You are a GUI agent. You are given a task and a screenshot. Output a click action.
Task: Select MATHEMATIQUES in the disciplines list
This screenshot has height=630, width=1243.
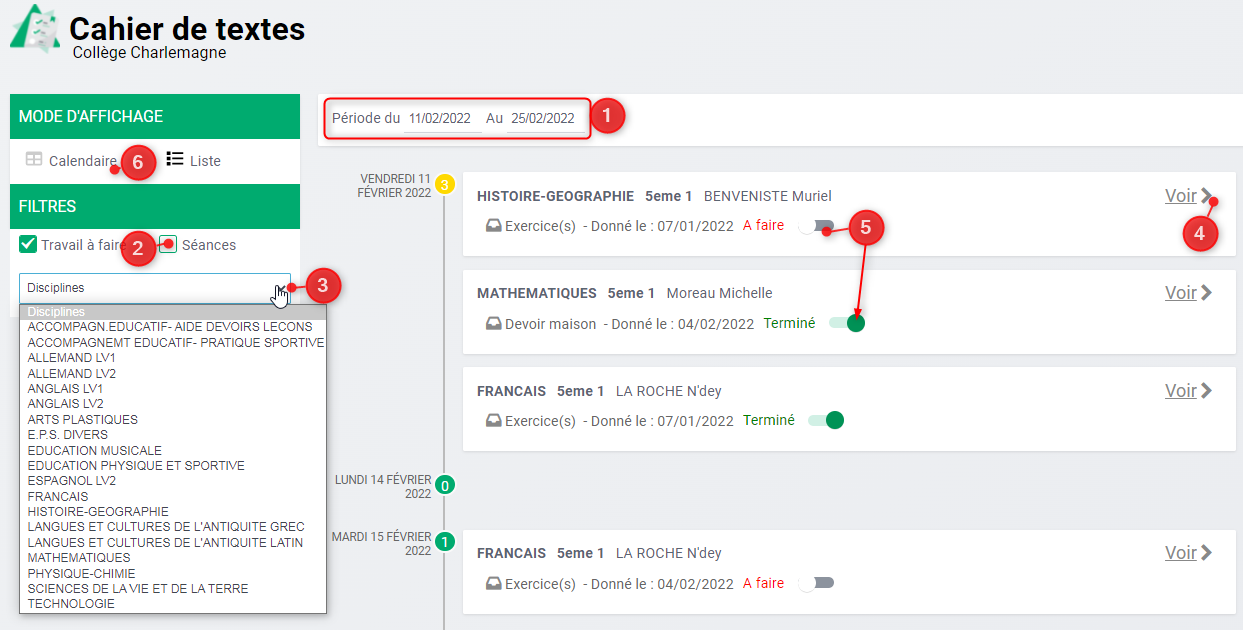coord(79,558)
